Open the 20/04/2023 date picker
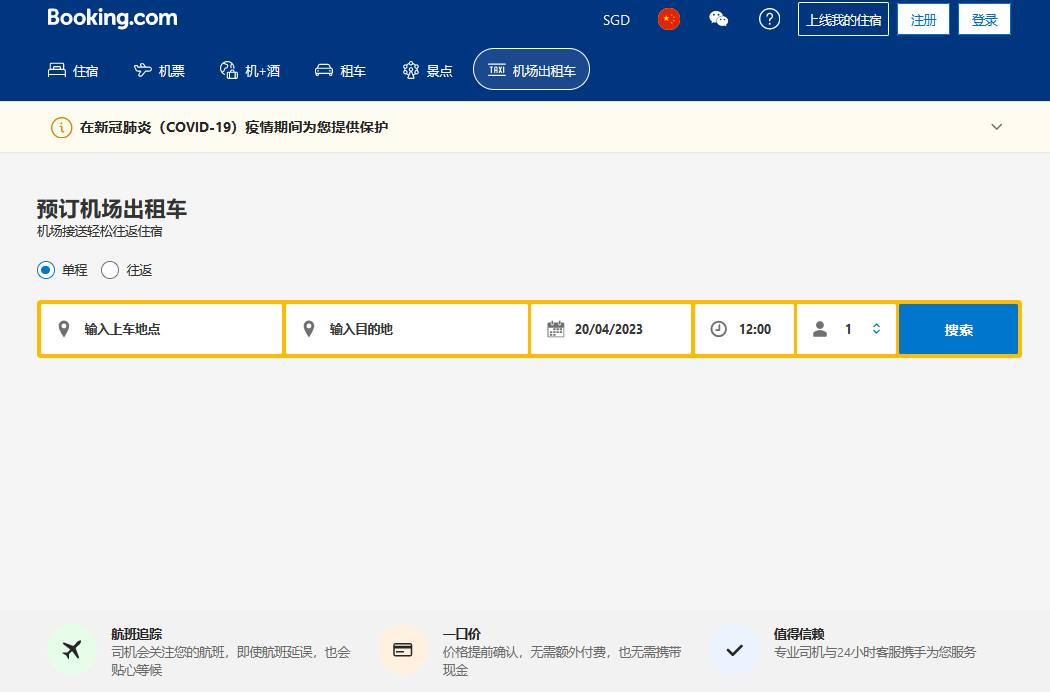Image resolution: width=1050 pixels, height=695 pixels. [611, 329]
